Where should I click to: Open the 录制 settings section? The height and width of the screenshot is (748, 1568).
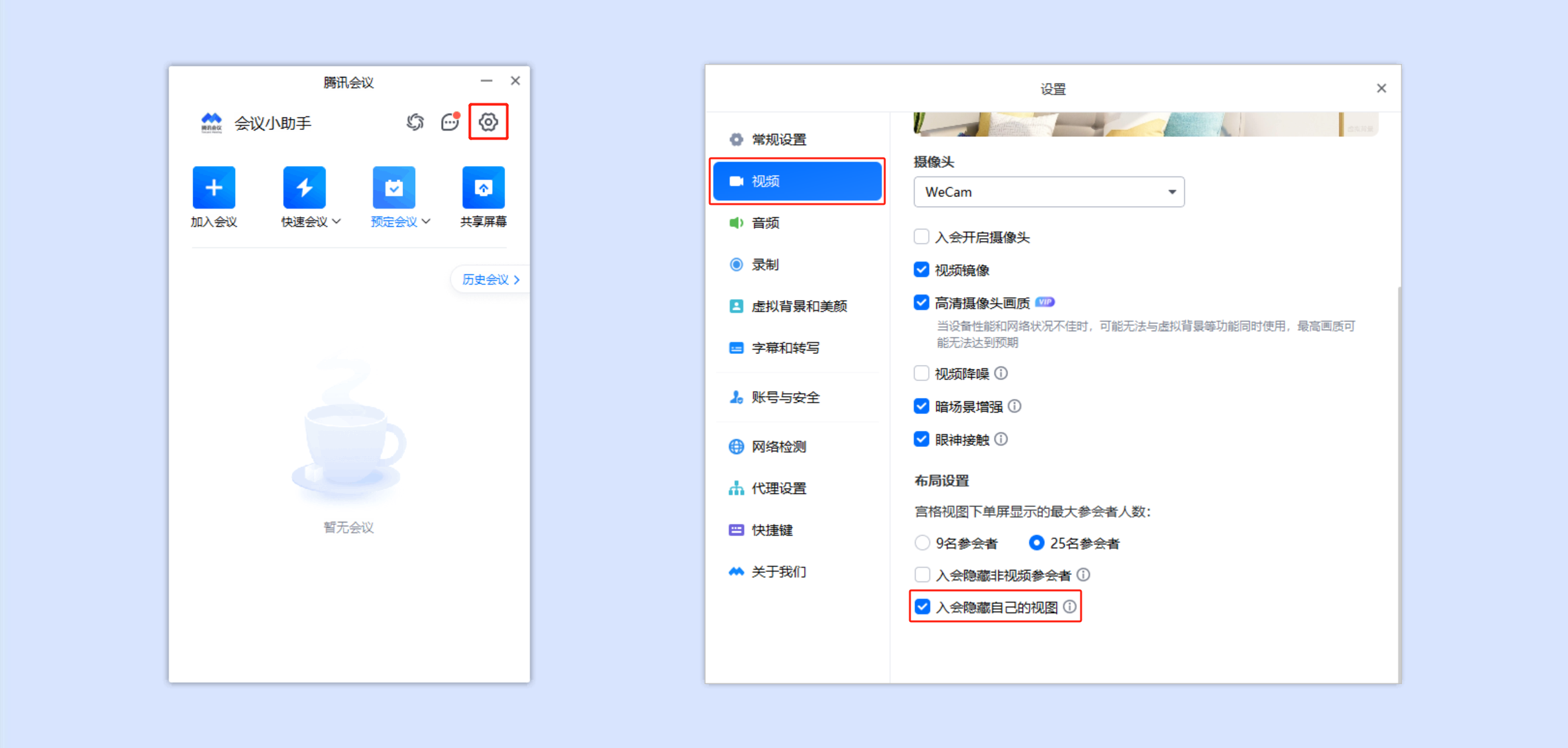(797, 264)
